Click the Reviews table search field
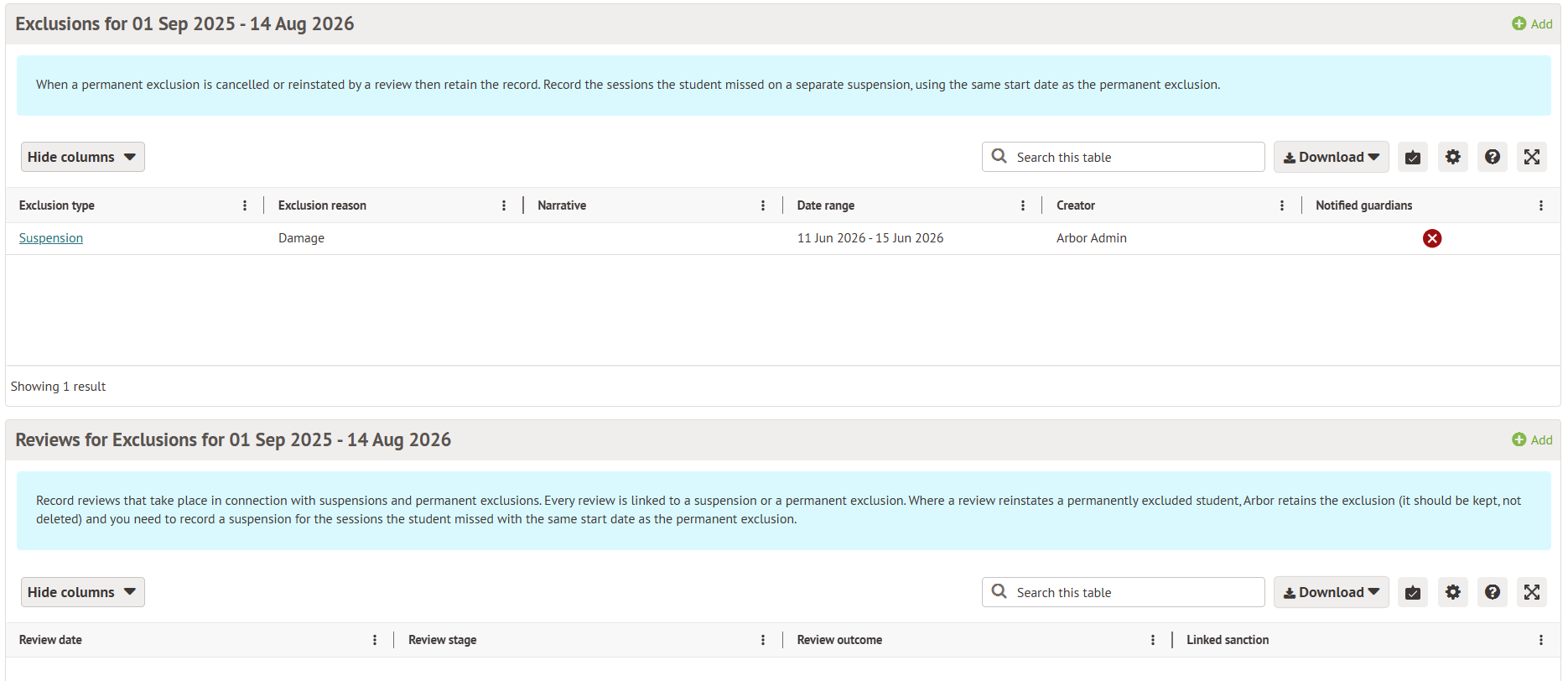Viewport: 1568px width, 681px height. pyautogui.click(x=1123, y=592)
